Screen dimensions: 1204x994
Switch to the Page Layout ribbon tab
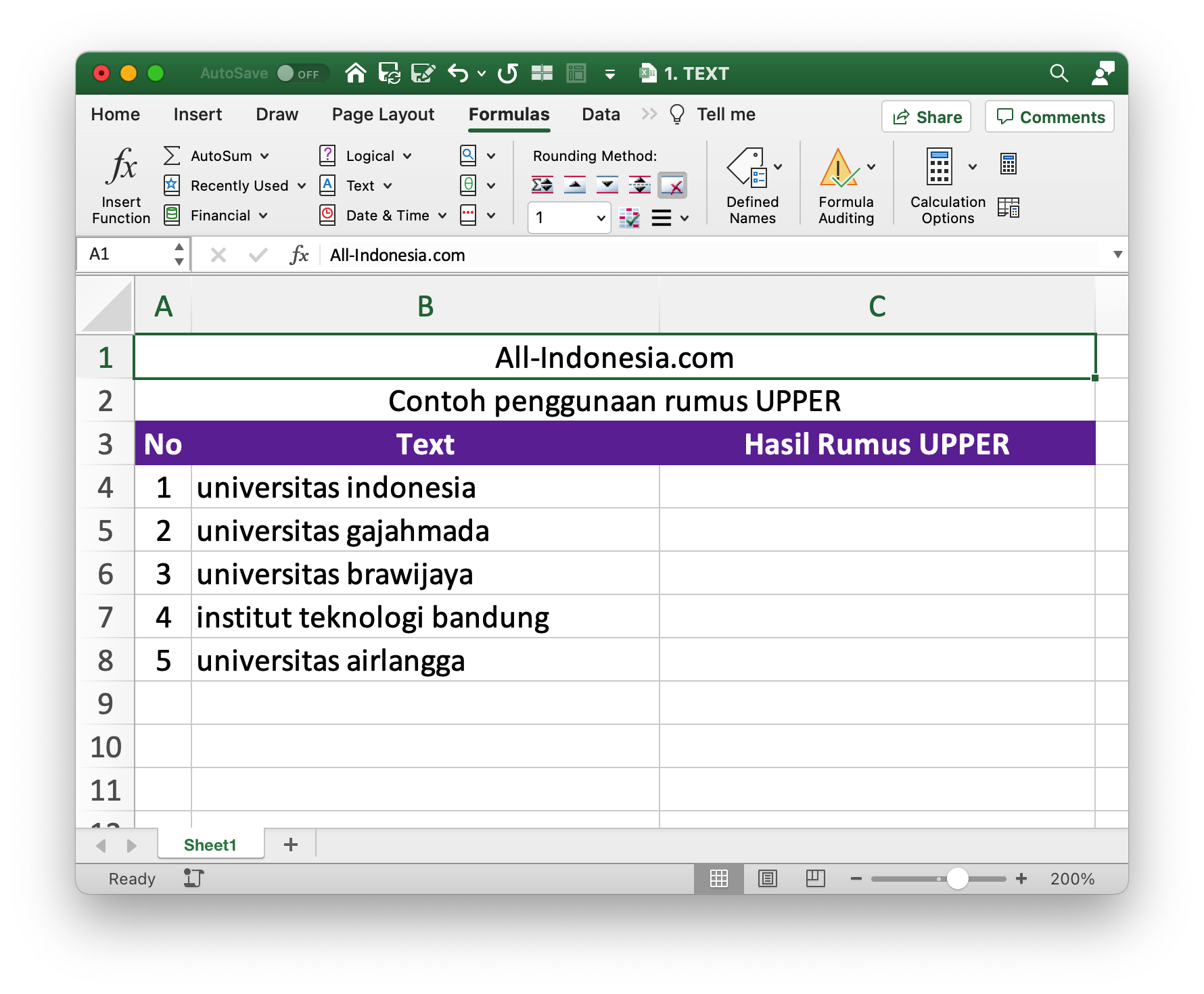(383, 114)
